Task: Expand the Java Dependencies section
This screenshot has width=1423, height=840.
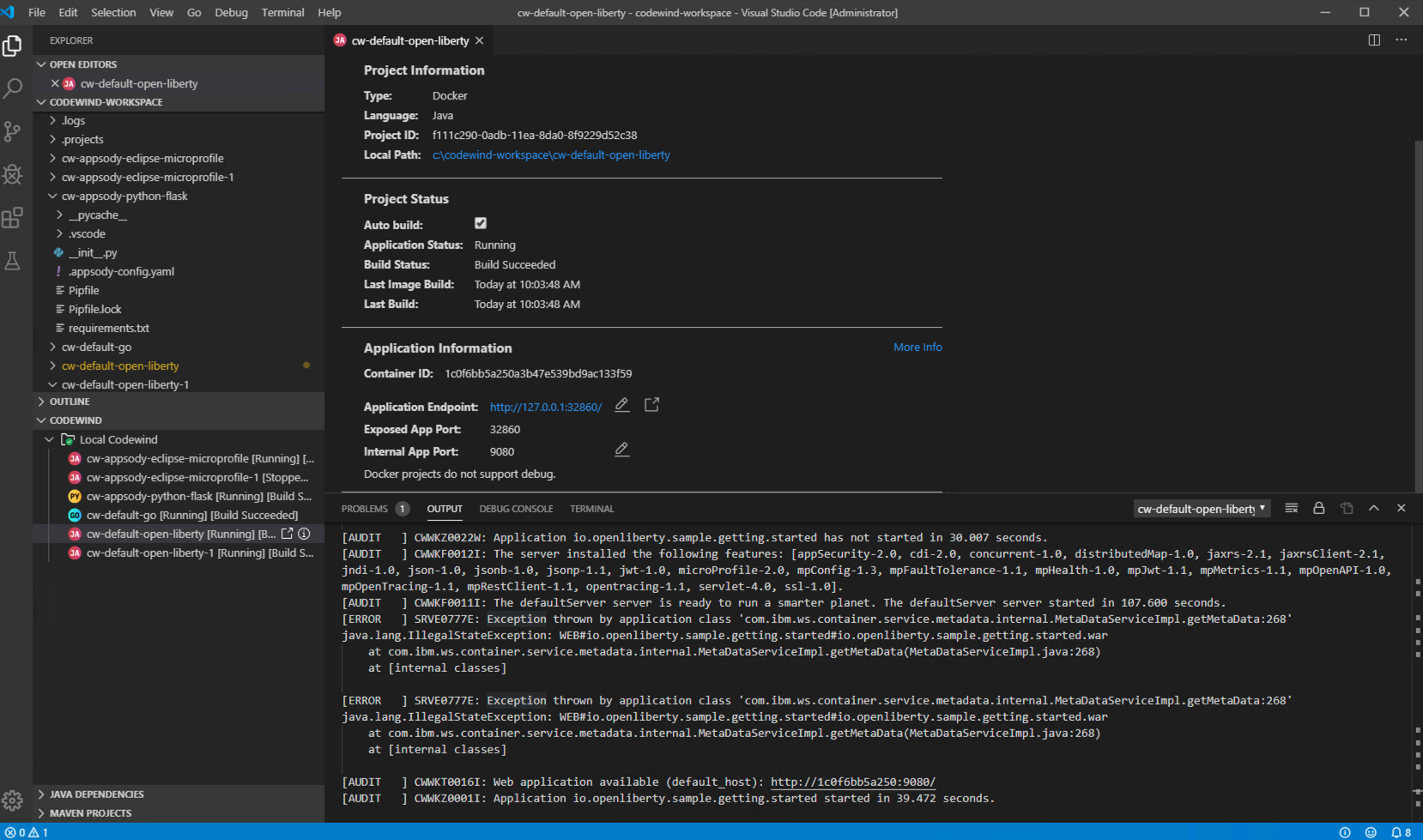Action: [x=179, y=795]
